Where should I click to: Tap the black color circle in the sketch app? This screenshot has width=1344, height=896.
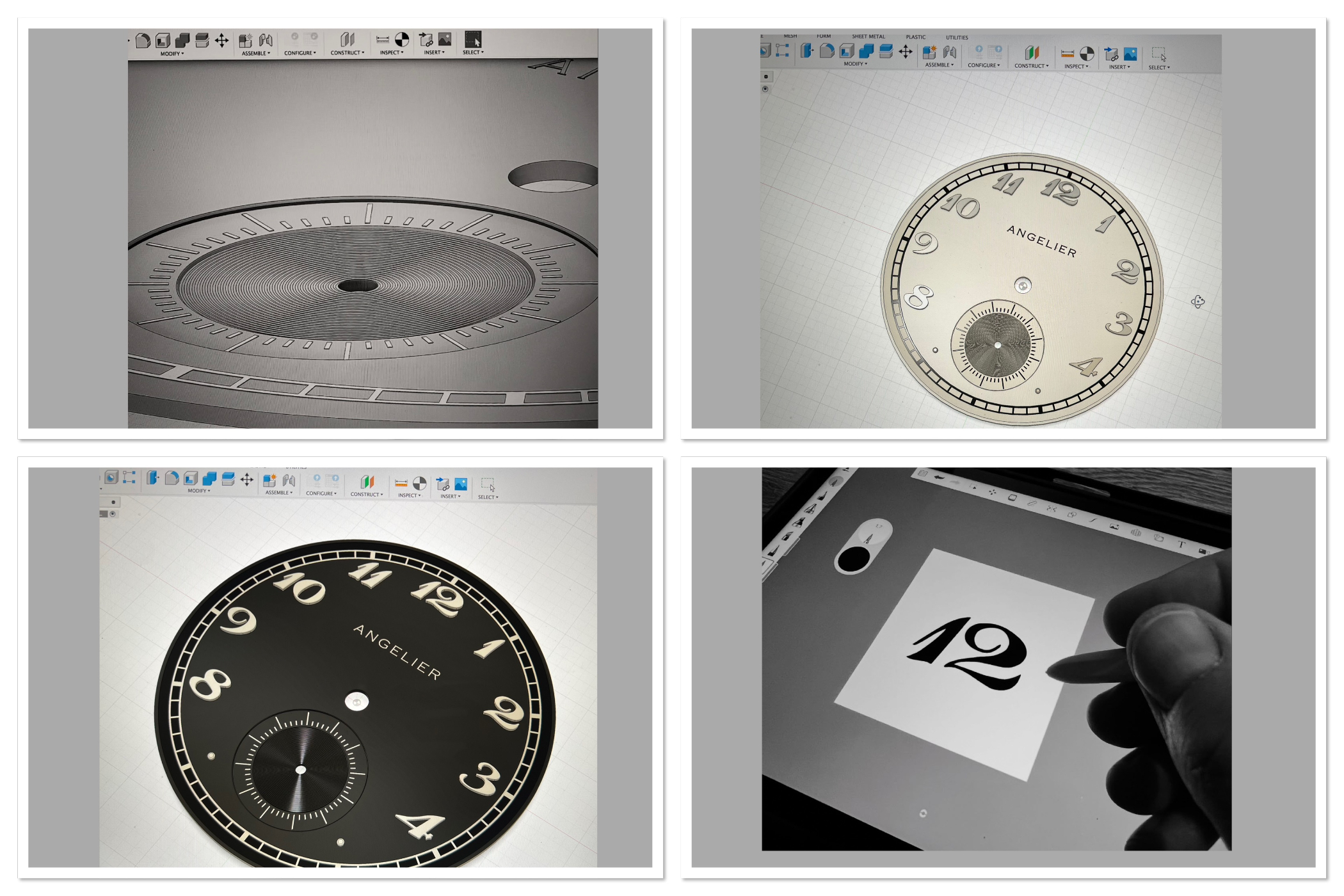click(x=853, y=559)
